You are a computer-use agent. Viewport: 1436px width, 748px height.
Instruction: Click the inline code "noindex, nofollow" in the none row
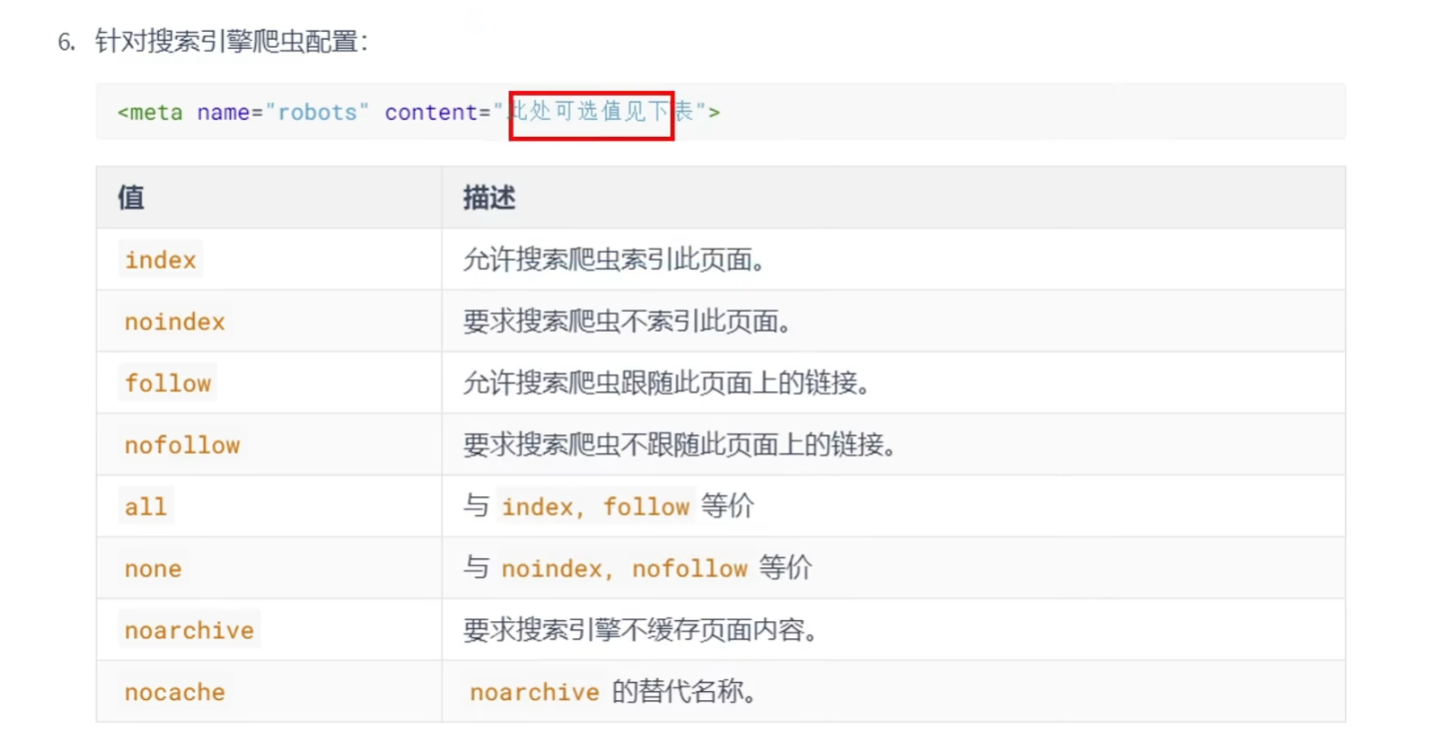click(x=625, y=569)
